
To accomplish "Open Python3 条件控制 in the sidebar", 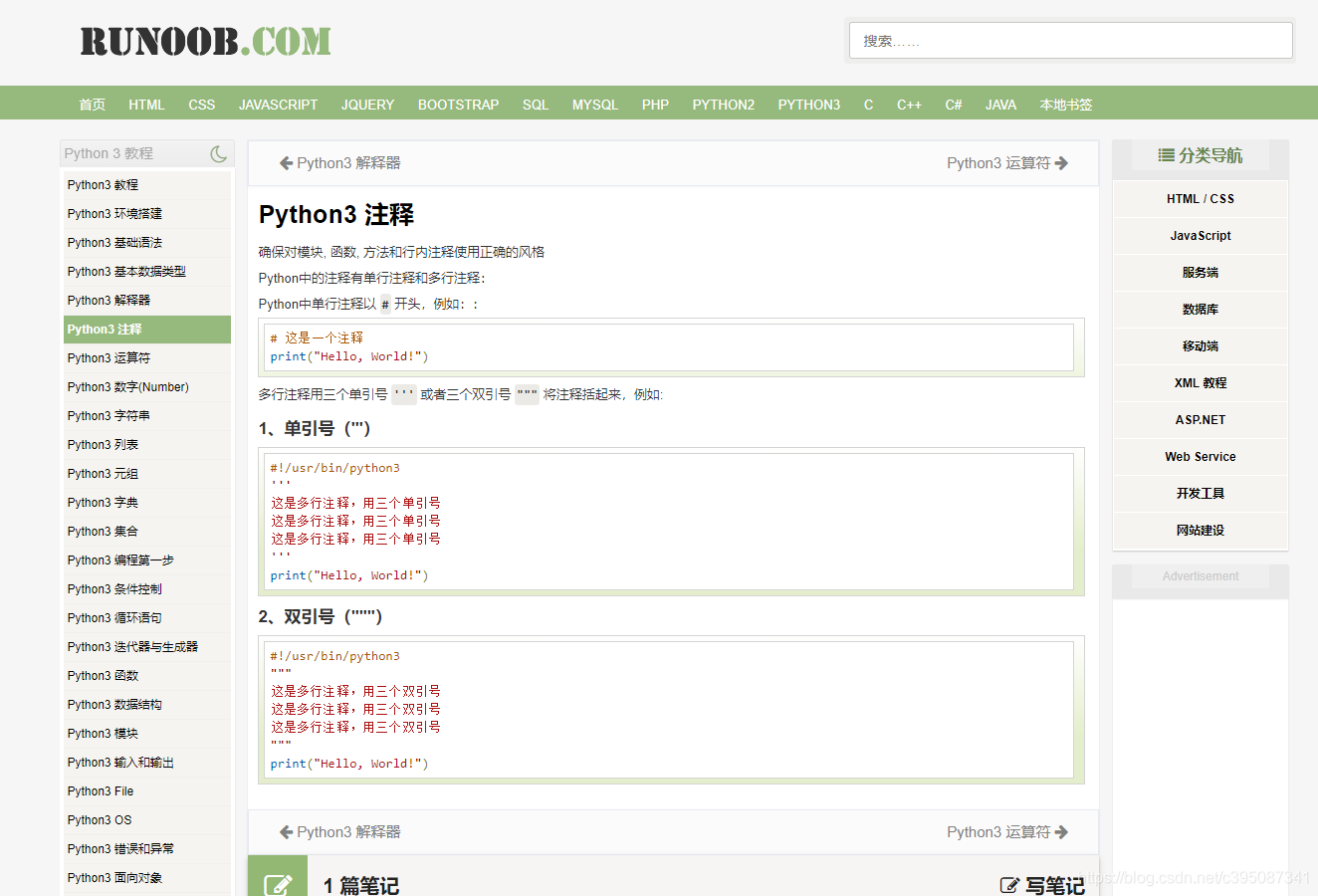I will point(147,589).
